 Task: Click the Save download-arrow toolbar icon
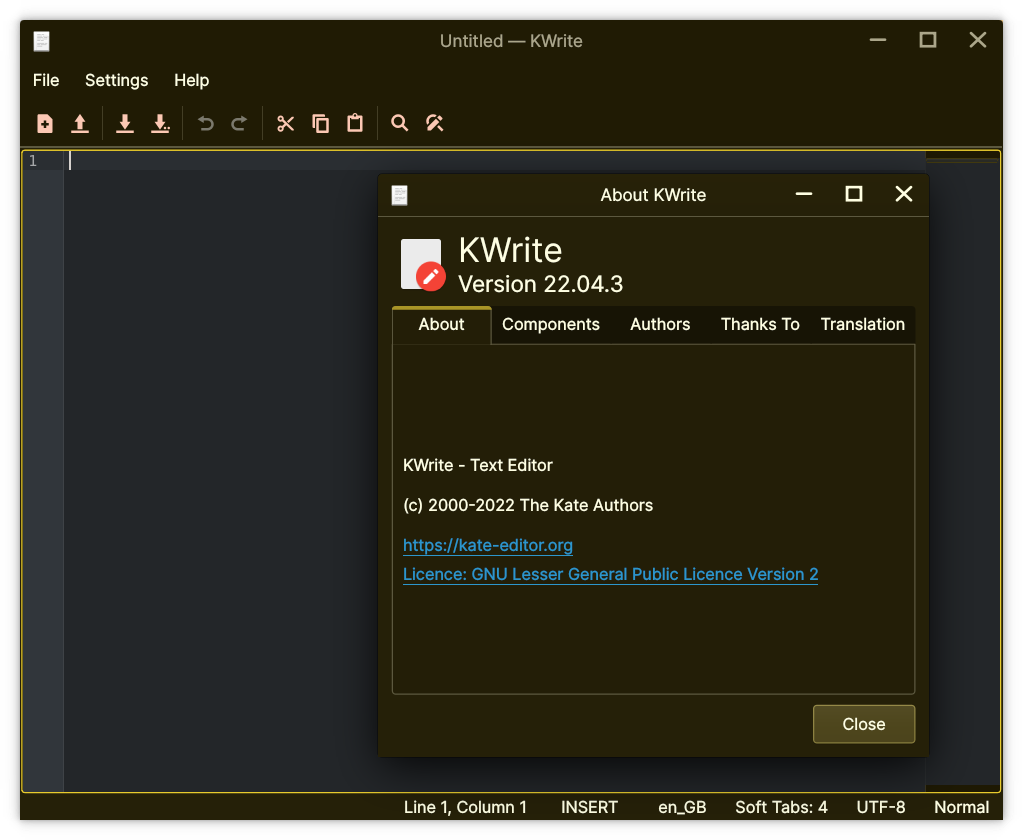click(125, 123)
